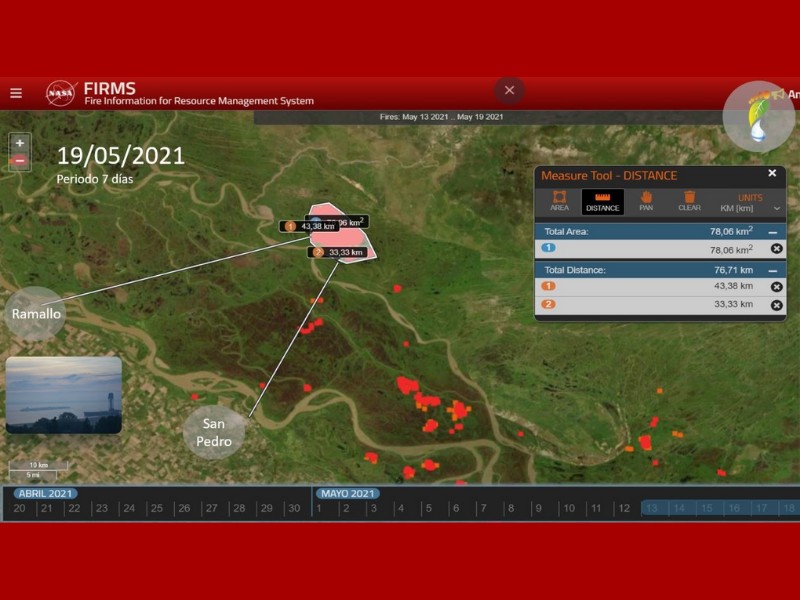
Task: Select the Area measure tool
Action: pyautogui.click(x=559, y=201)
